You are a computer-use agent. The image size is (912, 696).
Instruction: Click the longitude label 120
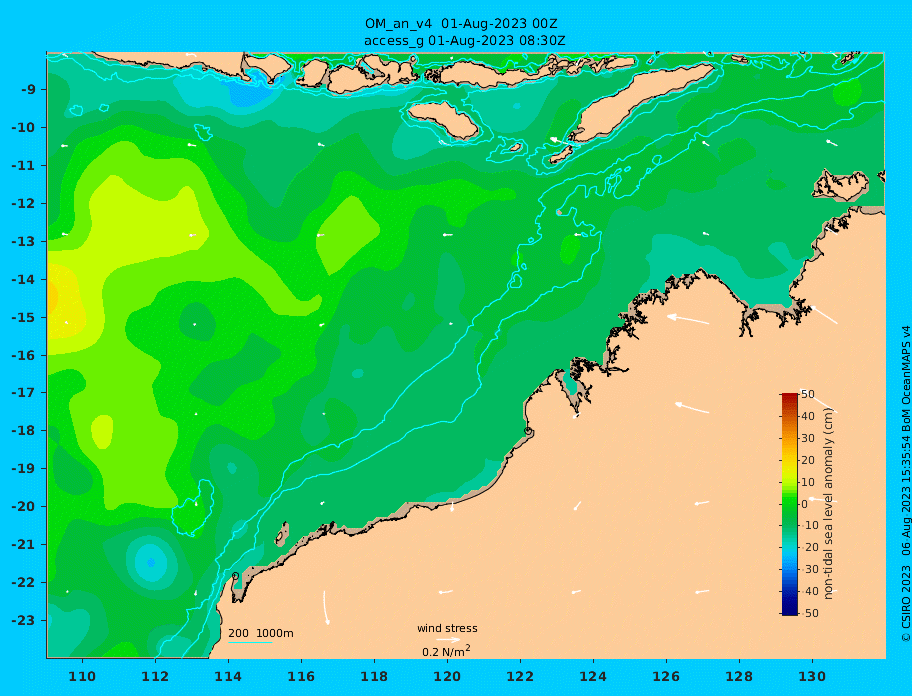447,676
